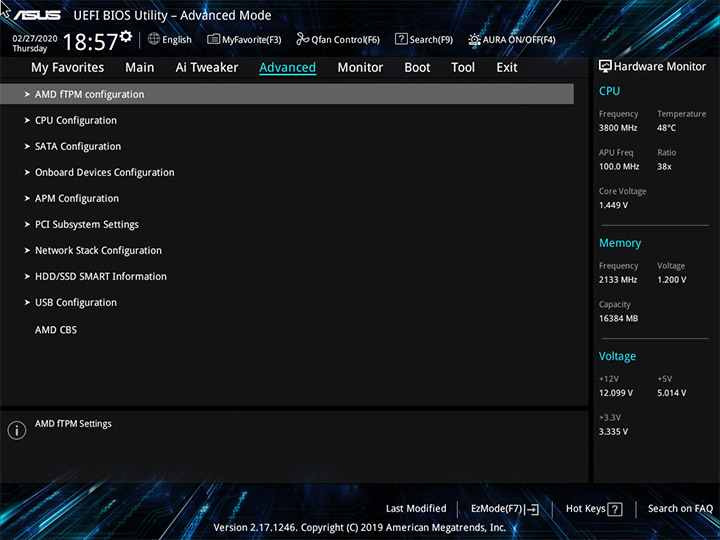This screenshot has height=540, width=720.
Task: Expand CPU Configuration arrow
Action: coord(27,120)
